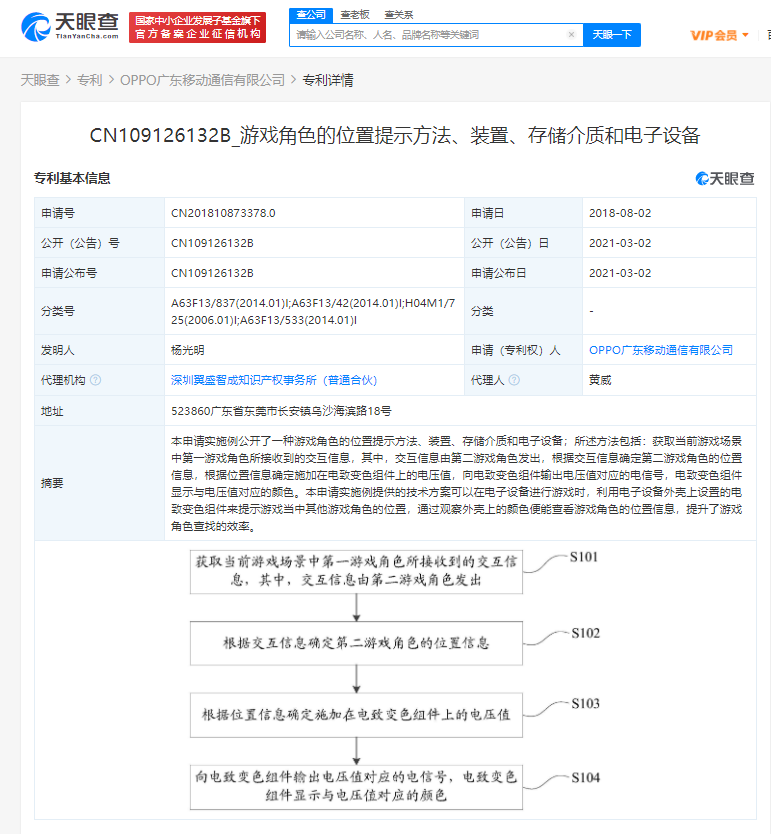This screenshot has height=834, width=771.
Task: Open the 专利 breadcrumb link
Action: click(x=89, y=80)
